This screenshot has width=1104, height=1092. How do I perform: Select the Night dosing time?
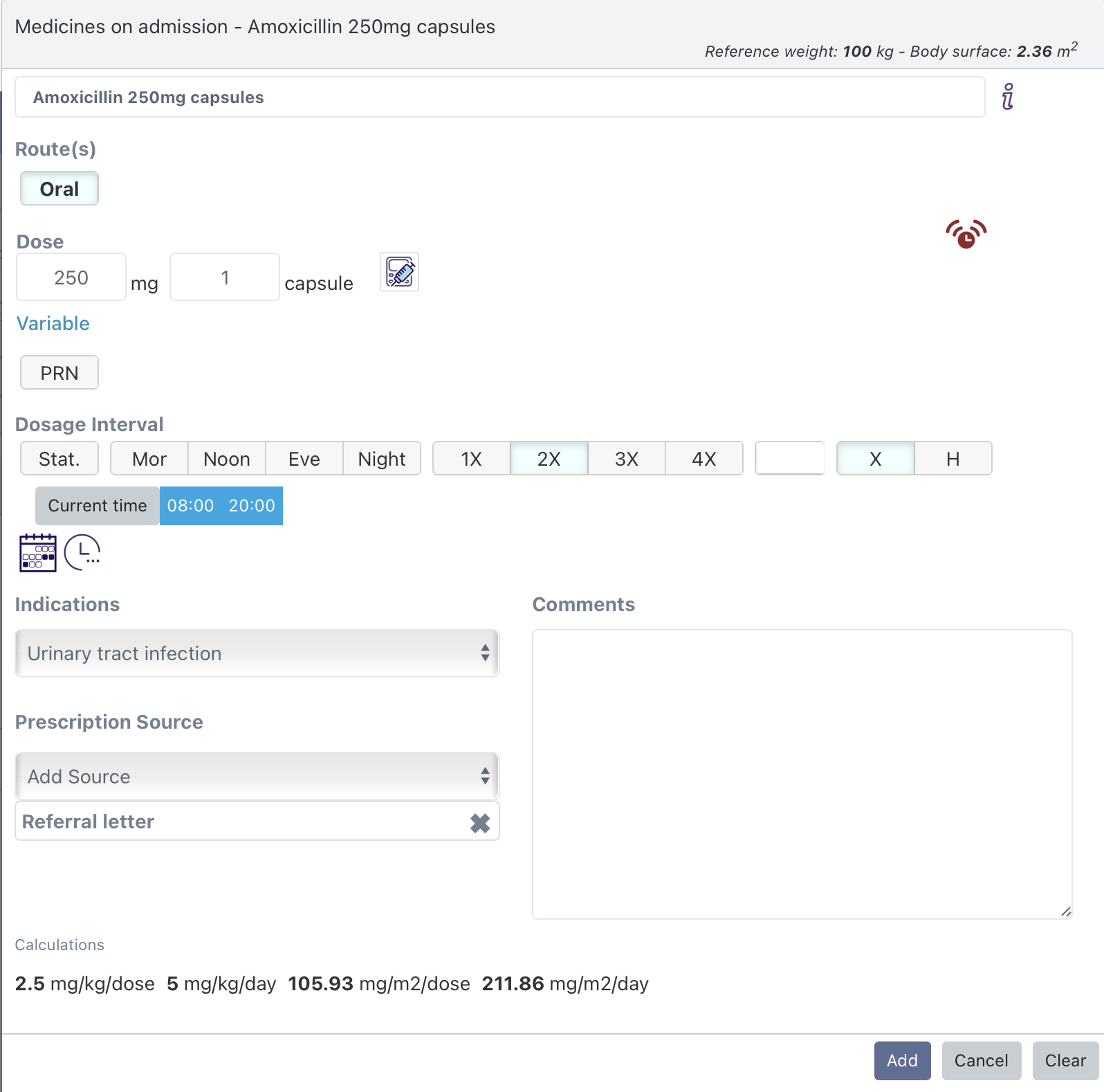pyautogui.click(x=381, y=459)
